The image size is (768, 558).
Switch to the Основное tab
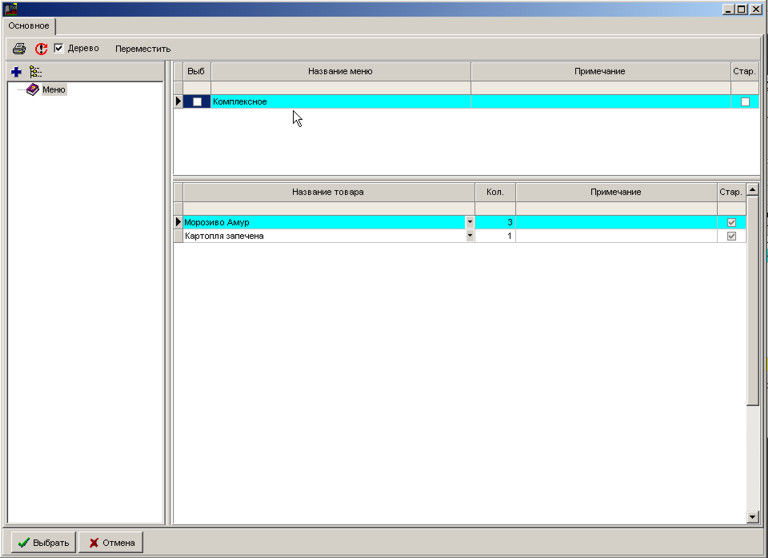(29, 26)
